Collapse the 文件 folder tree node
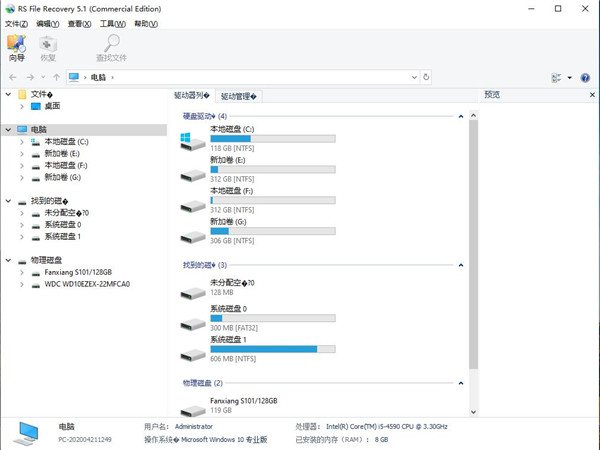Screen dimensions: 600x450 coord(8,94)
